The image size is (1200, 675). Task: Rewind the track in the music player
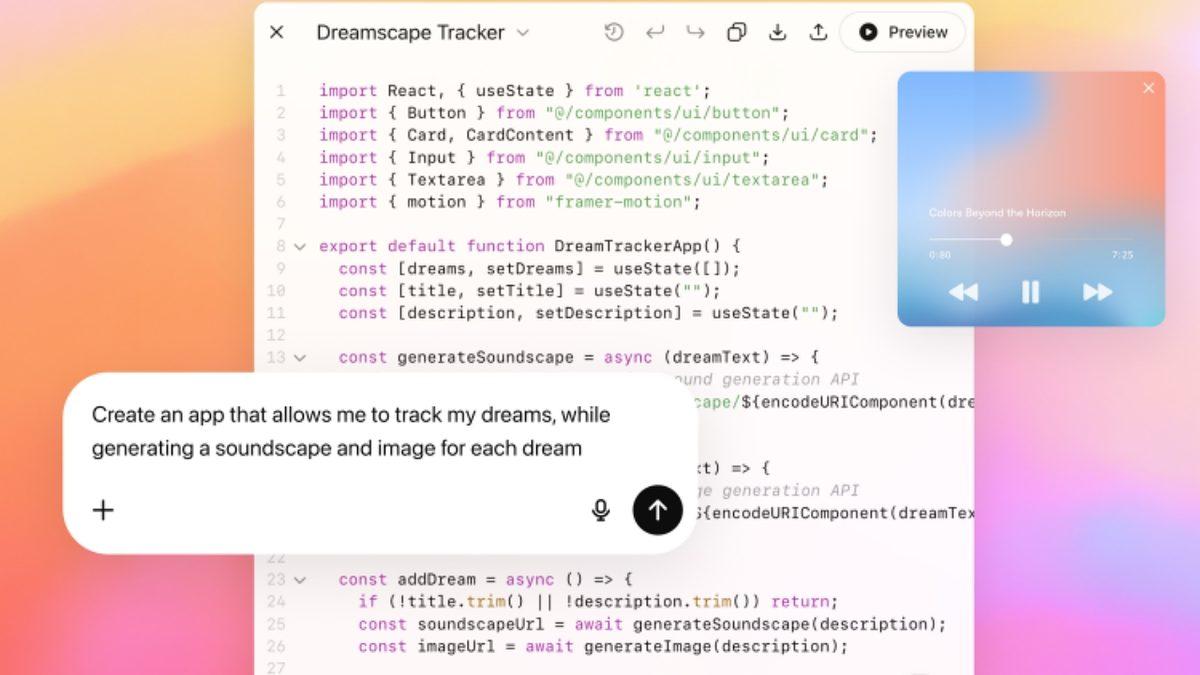click(x=963, y=292)
